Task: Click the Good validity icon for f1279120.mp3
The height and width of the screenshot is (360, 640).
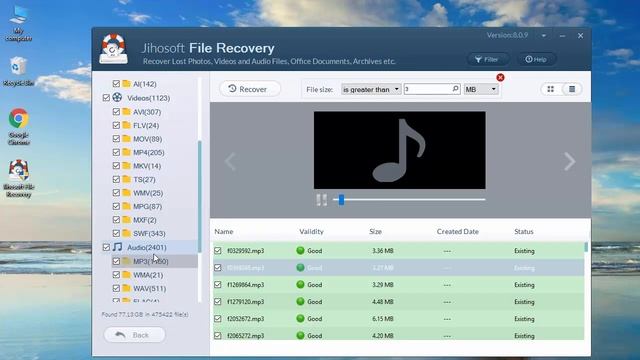Action: [300, 302]
